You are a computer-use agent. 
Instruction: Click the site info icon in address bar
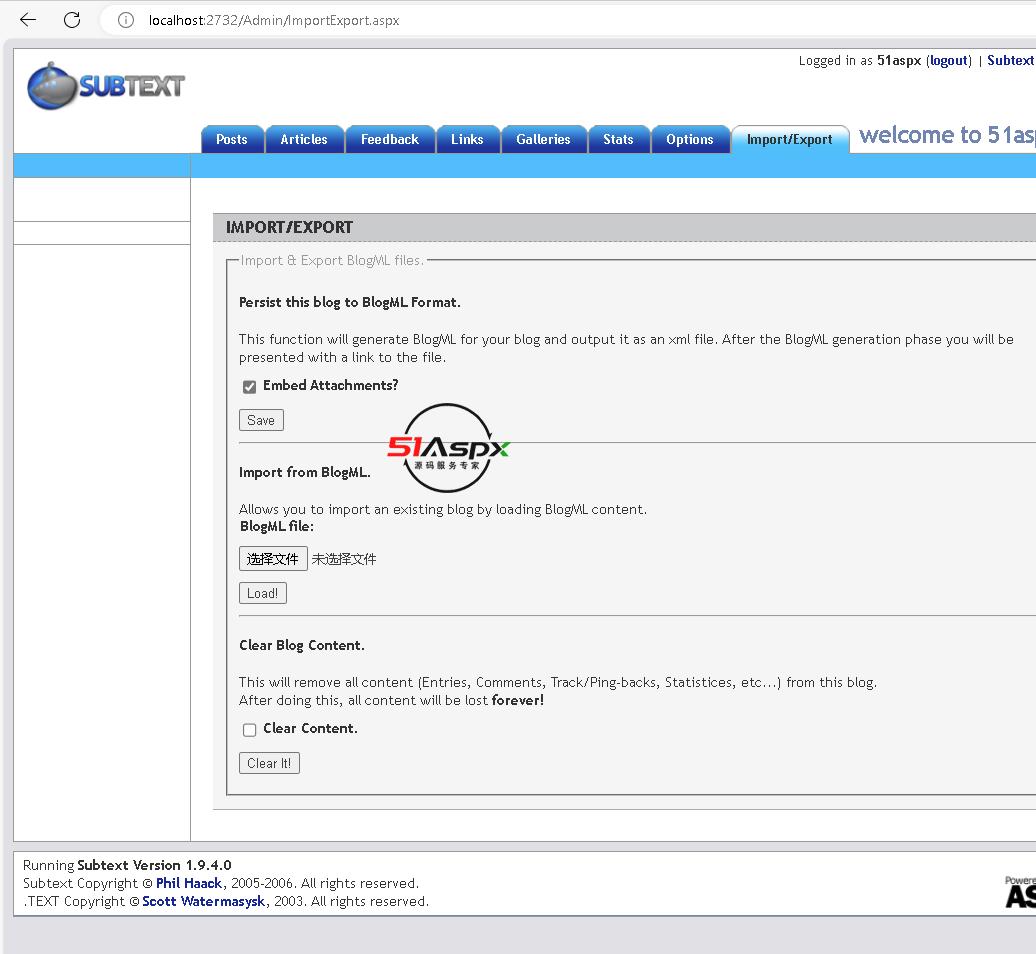pos(126,20)
